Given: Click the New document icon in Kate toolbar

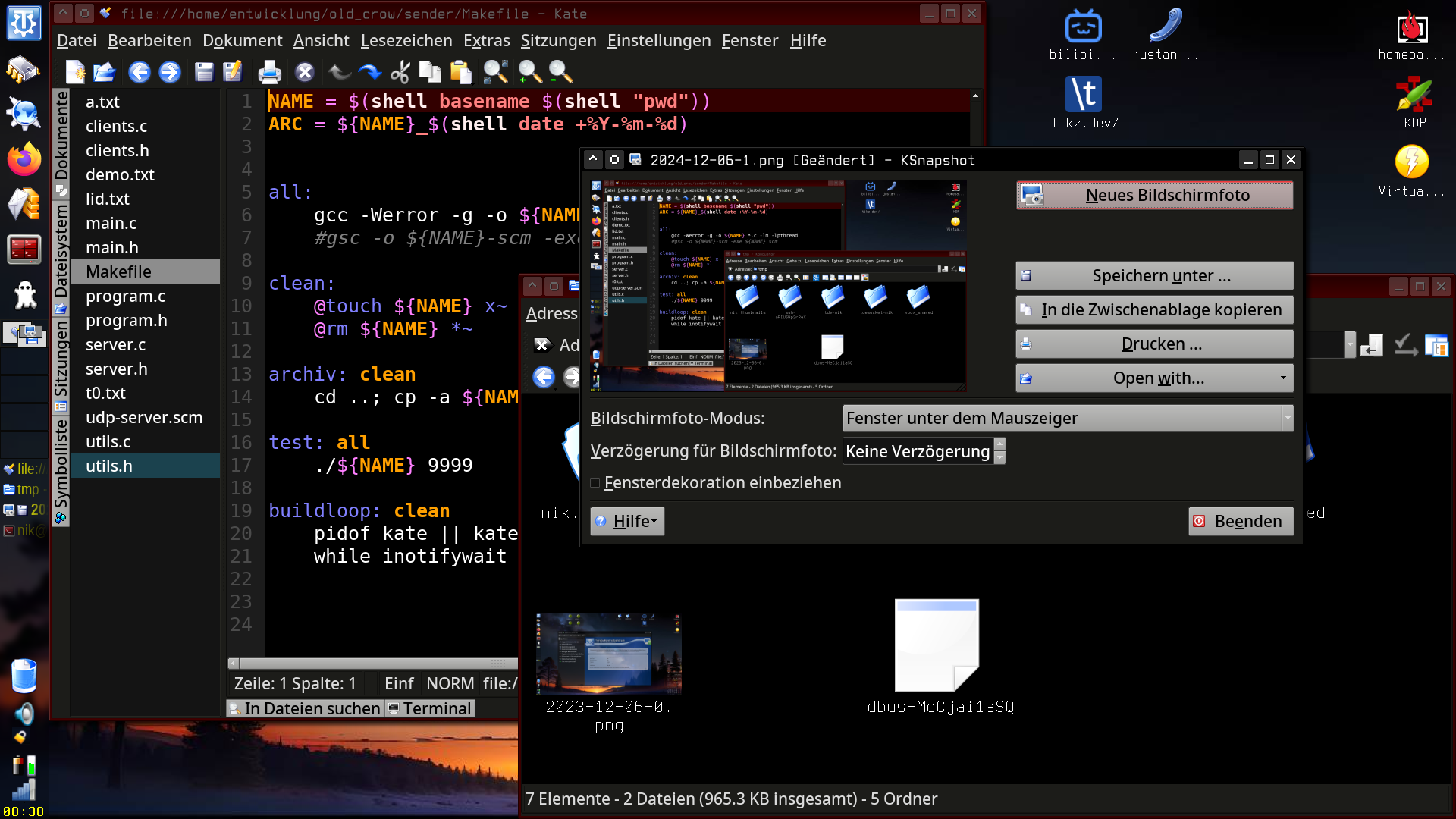Looking at the screenshot, I should pyautogui.click(x=75, y=72).
